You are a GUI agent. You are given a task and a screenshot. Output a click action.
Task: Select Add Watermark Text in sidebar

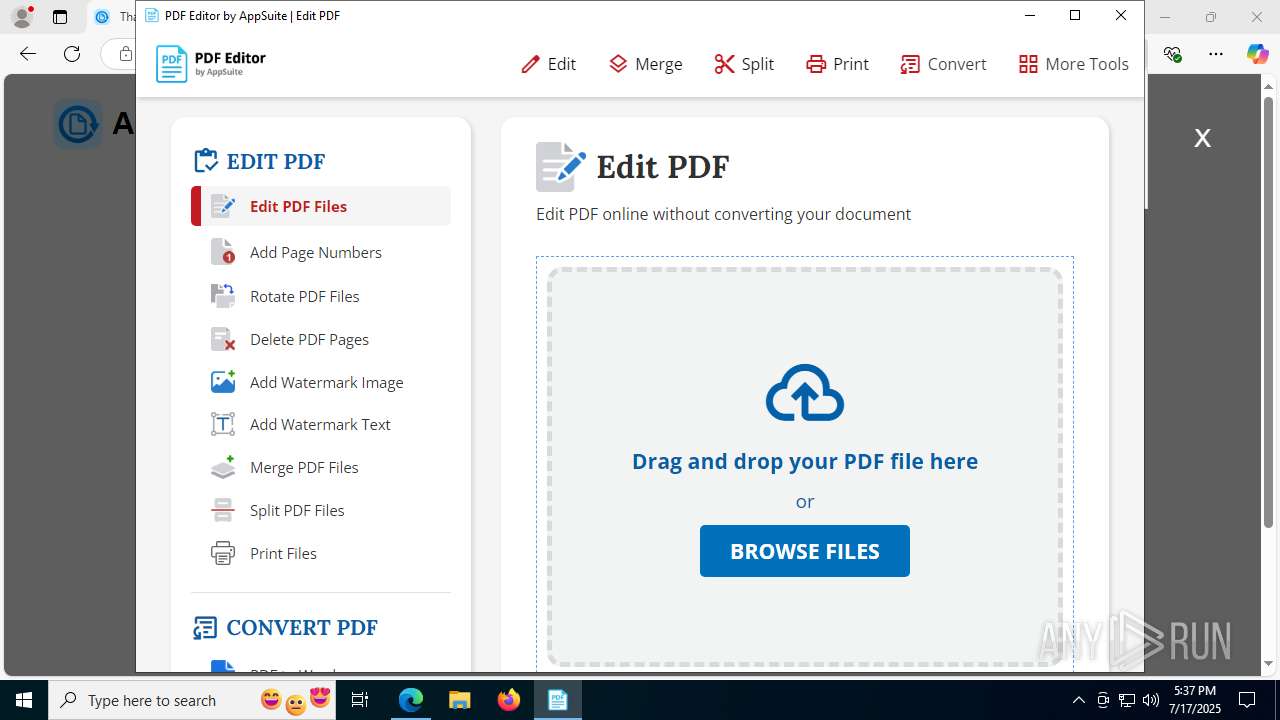[x=321, y=424]
